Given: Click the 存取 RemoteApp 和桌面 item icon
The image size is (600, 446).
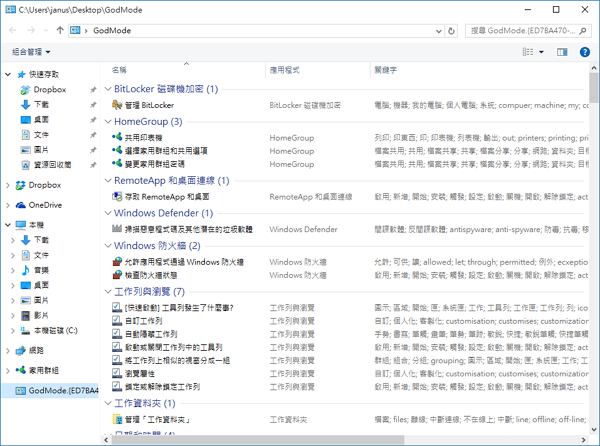Looking at the screenshot, I should pyautogui.click(x=117, y=197).
